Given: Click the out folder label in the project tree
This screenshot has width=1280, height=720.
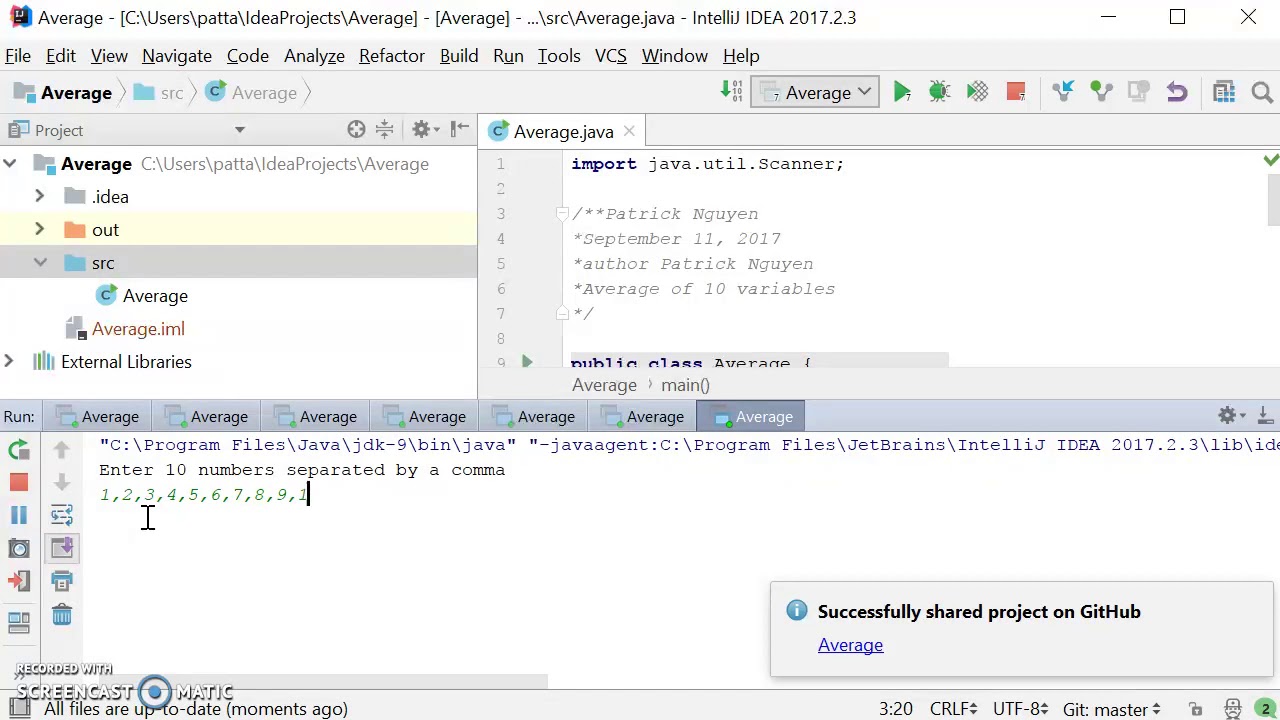Looking at the screenshot, I should coord(105,230).
